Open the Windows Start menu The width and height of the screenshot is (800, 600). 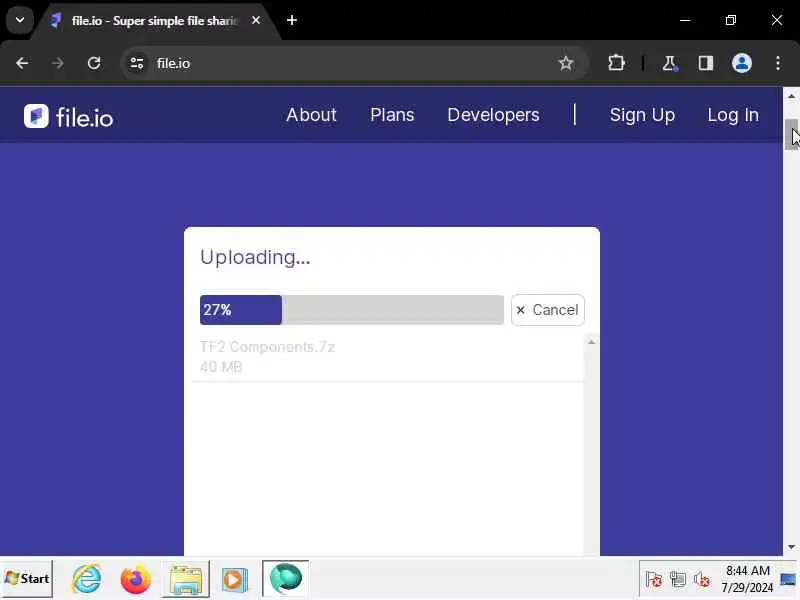[27, 579]
